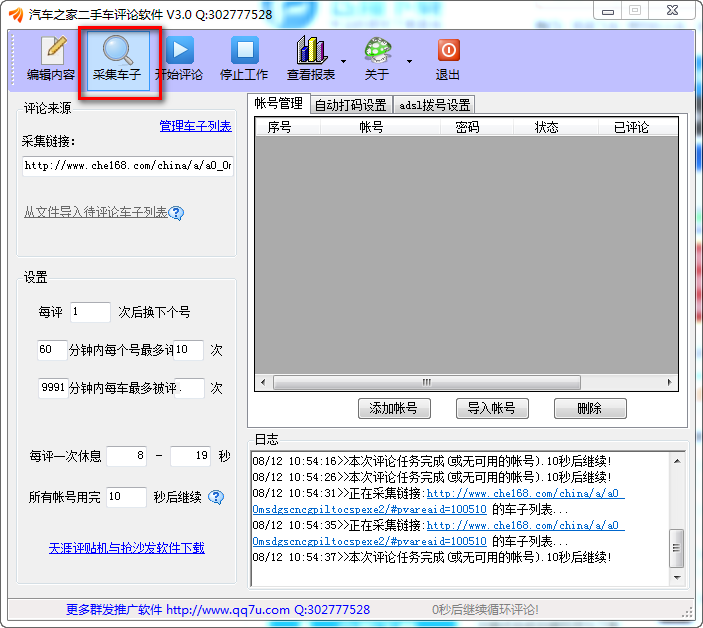The image size is (703, 628).
Task: Click the 采集车子 magnifier toolbar button
Action: (x=117, y=60)
